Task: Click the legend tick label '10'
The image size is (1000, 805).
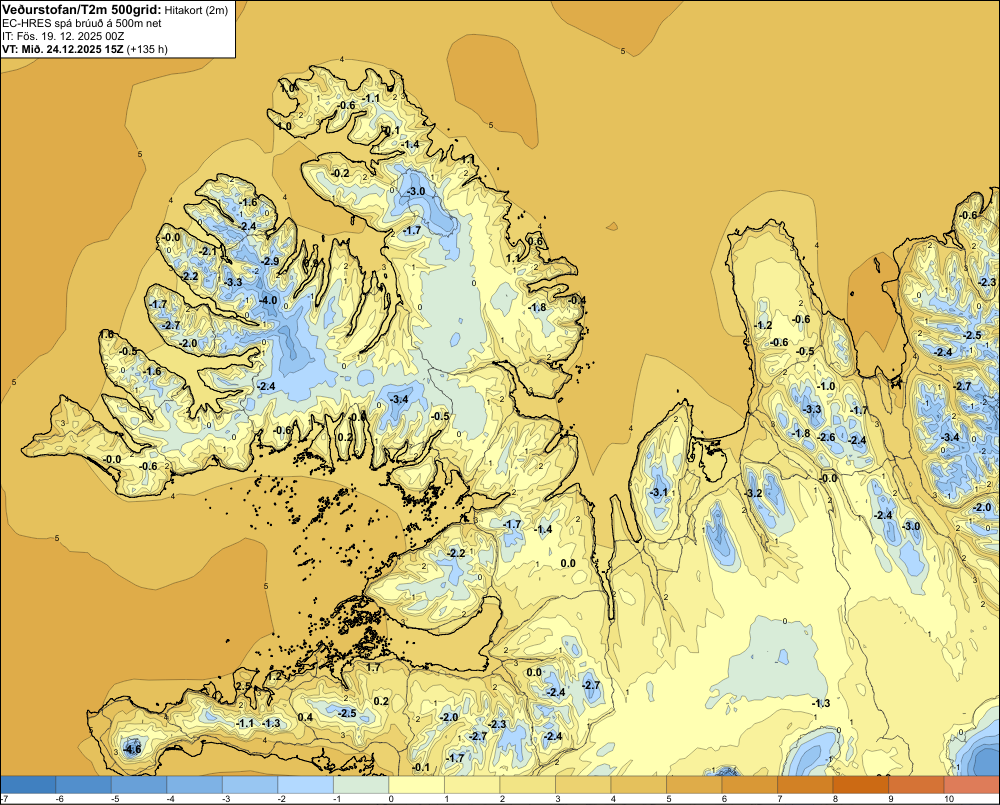Action: point(949,799)
